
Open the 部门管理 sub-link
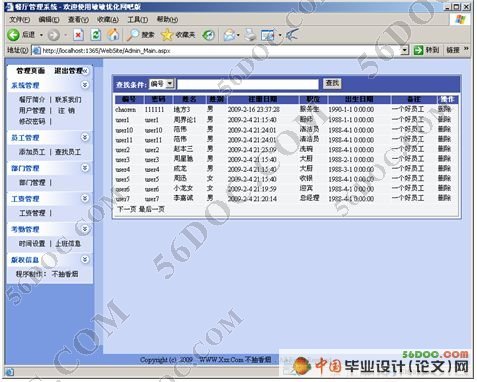tap(32, 182)
